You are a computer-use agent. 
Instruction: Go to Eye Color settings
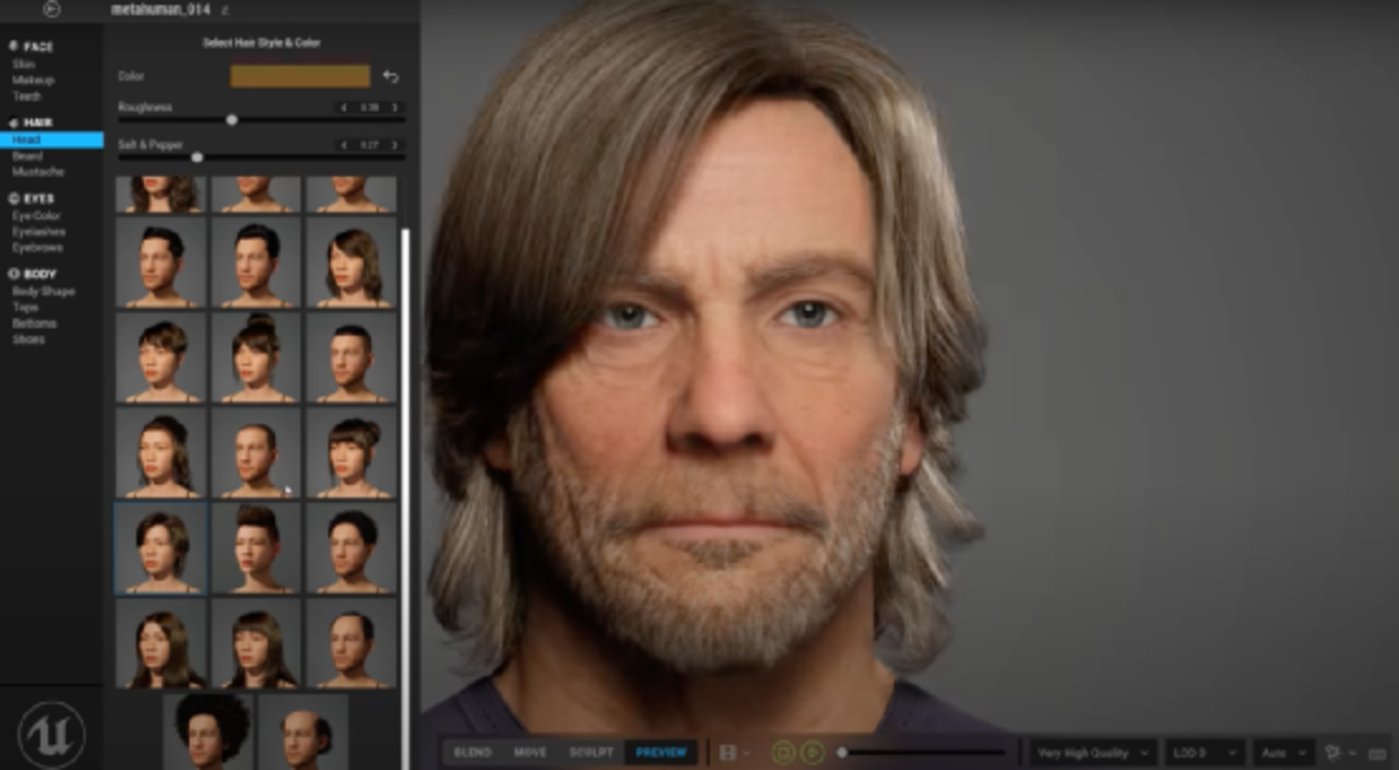click(x=37, y=216)
